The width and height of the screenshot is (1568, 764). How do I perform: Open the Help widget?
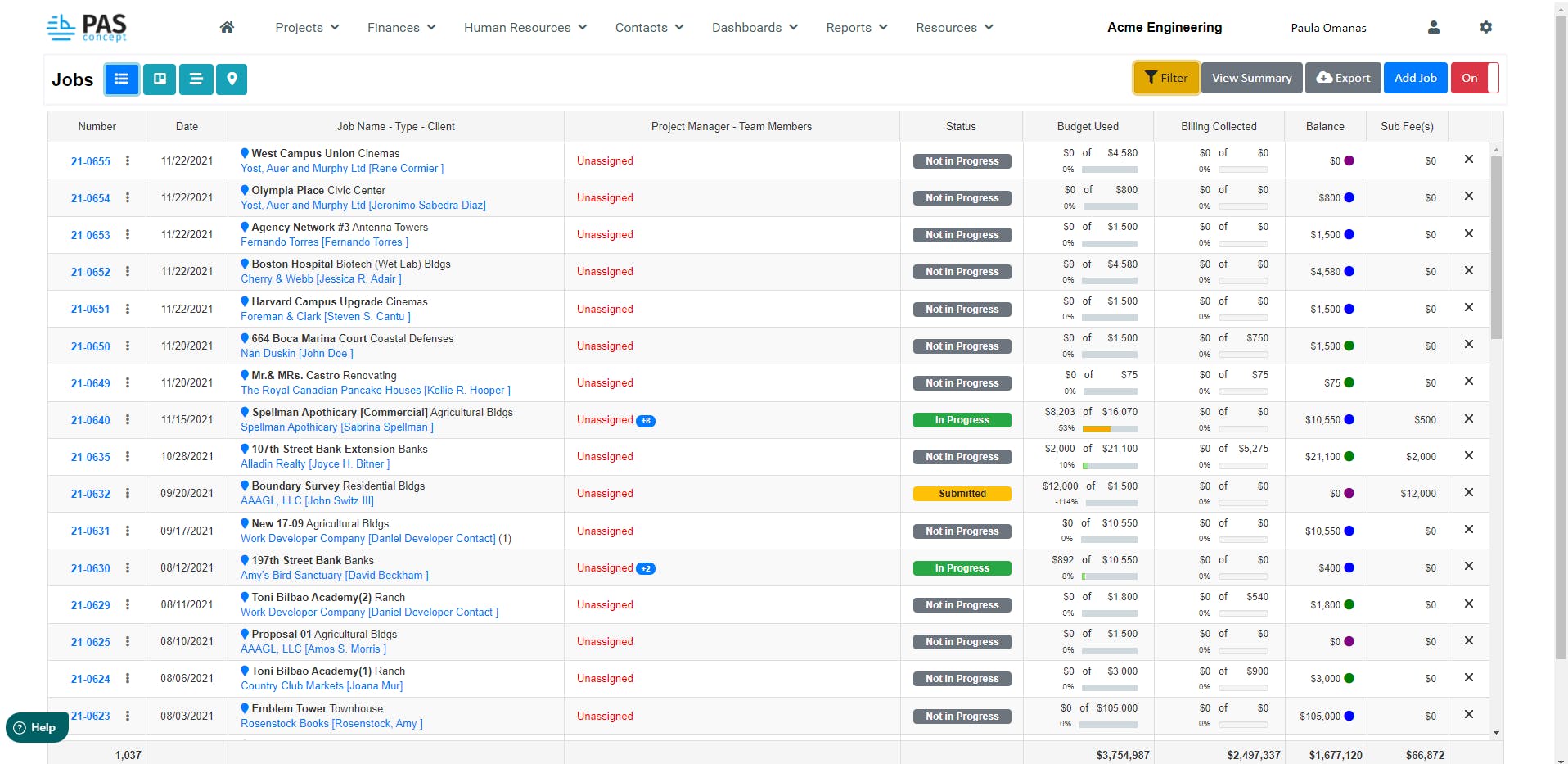[36, 728]
